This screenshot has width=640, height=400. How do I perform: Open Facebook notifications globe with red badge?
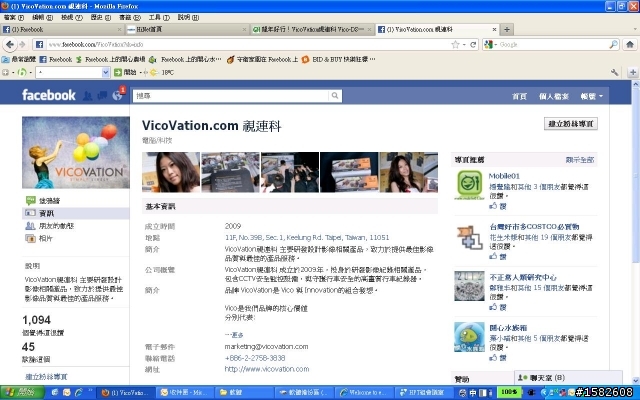tap(118, 96)
